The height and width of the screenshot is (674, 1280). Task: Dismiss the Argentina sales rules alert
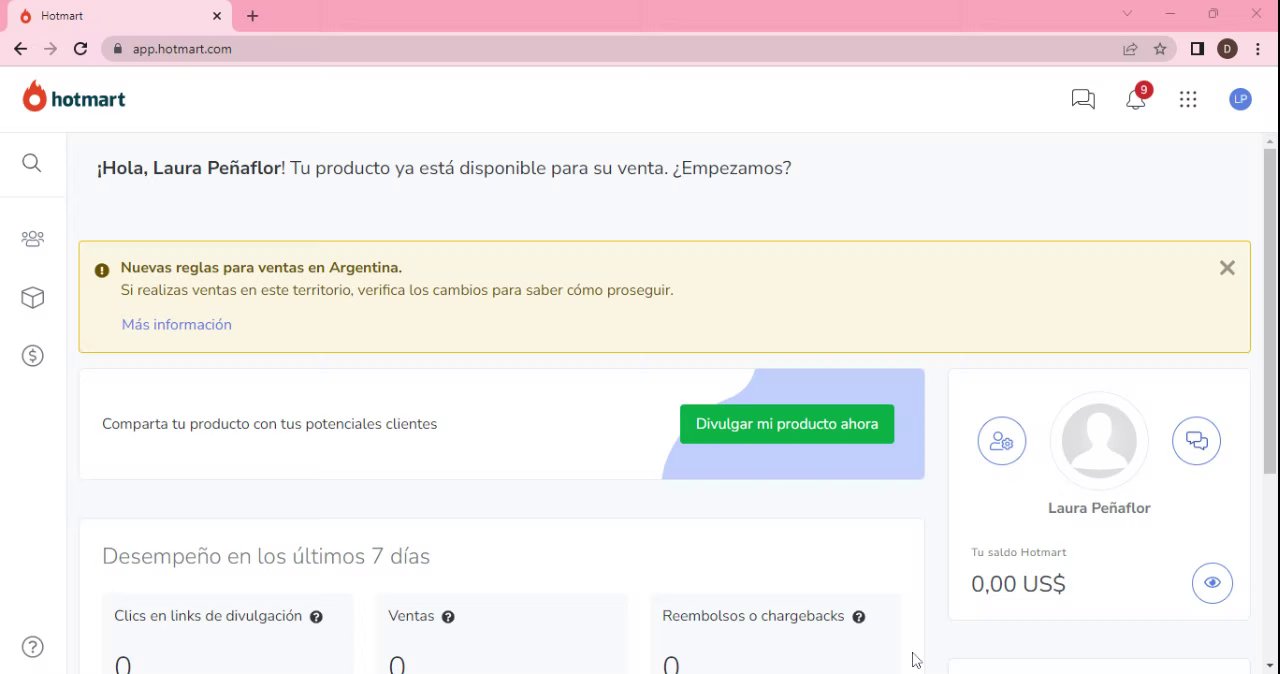pos(1227,268)
